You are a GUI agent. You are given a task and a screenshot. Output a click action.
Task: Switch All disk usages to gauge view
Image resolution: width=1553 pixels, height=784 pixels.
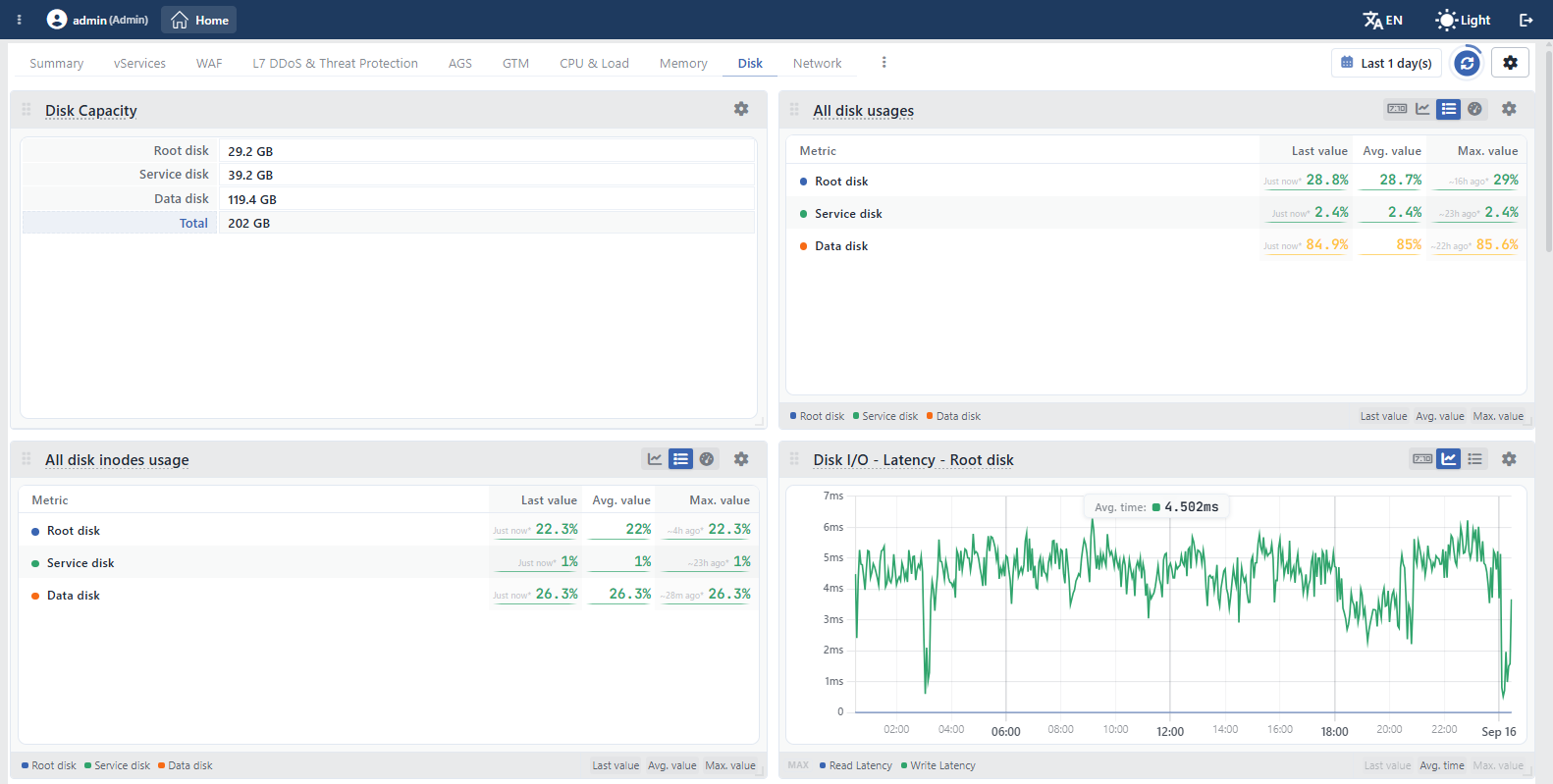[x=1474, y=109]
